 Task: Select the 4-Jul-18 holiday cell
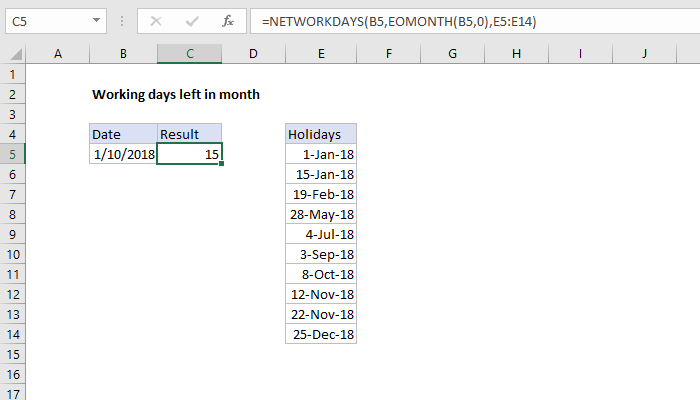coord(321,234)
